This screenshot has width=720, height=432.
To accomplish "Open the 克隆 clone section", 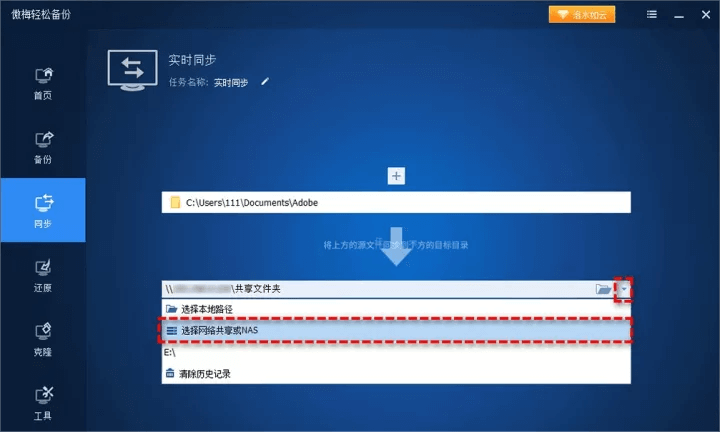I will pyautogui.click(x=43, y=340).
